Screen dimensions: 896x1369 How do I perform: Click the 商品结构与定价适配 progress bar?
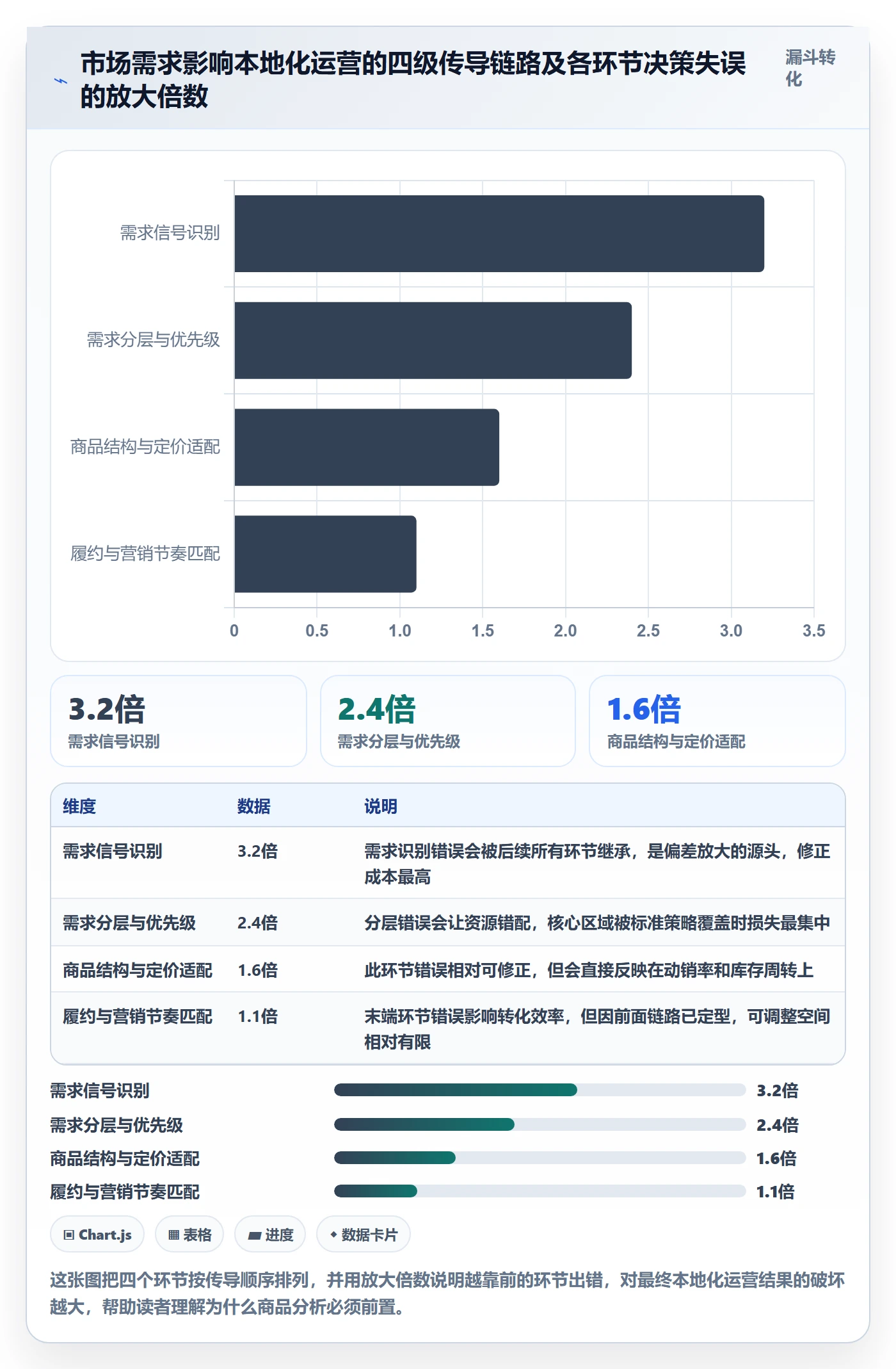pos(540,1158)
